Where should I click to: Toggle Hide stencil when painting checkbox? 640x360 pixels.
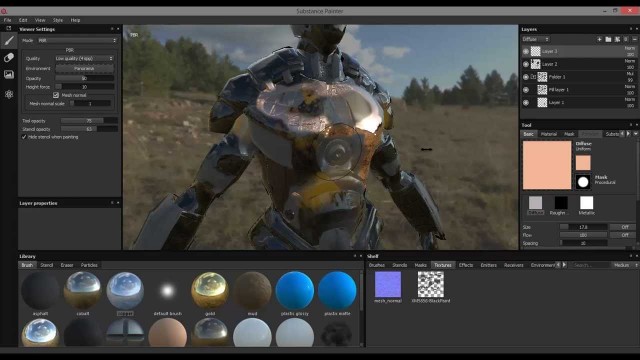24,137
